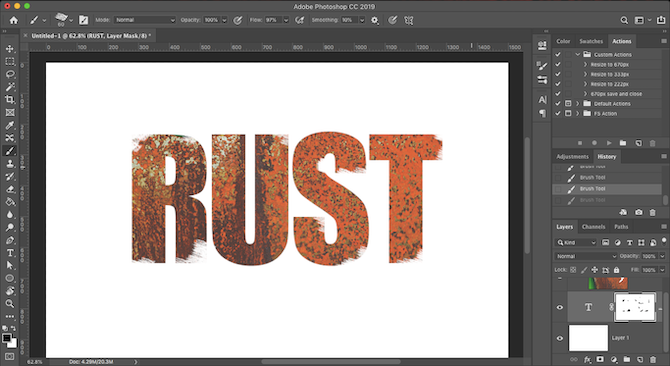Delete action with Actions panel trash icon

click(652, 143)
